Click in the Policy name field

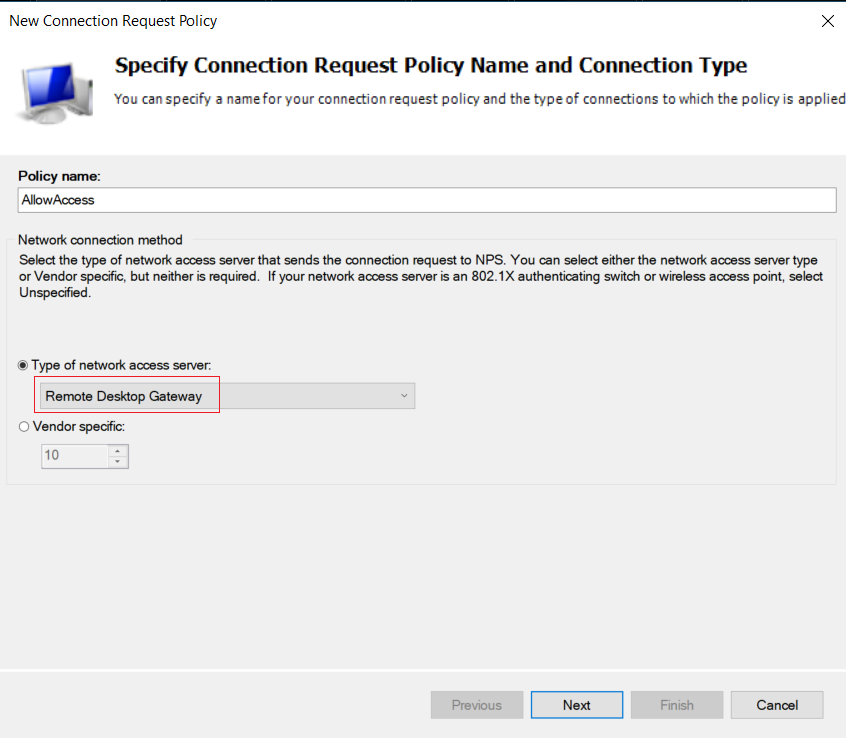click(x=427, y=200)
